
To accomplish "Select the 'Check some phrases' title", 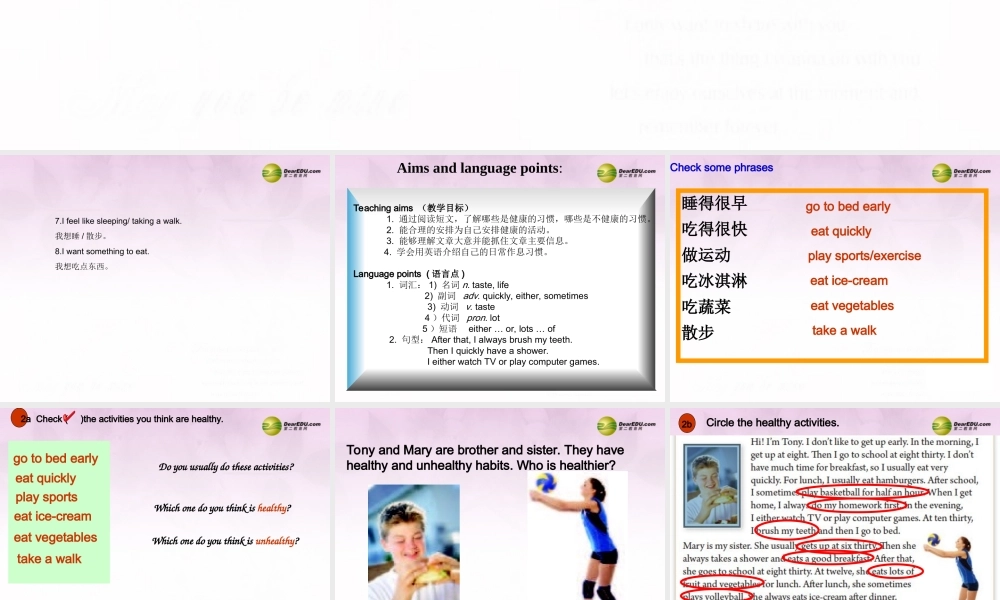I will tap(721, 168).
